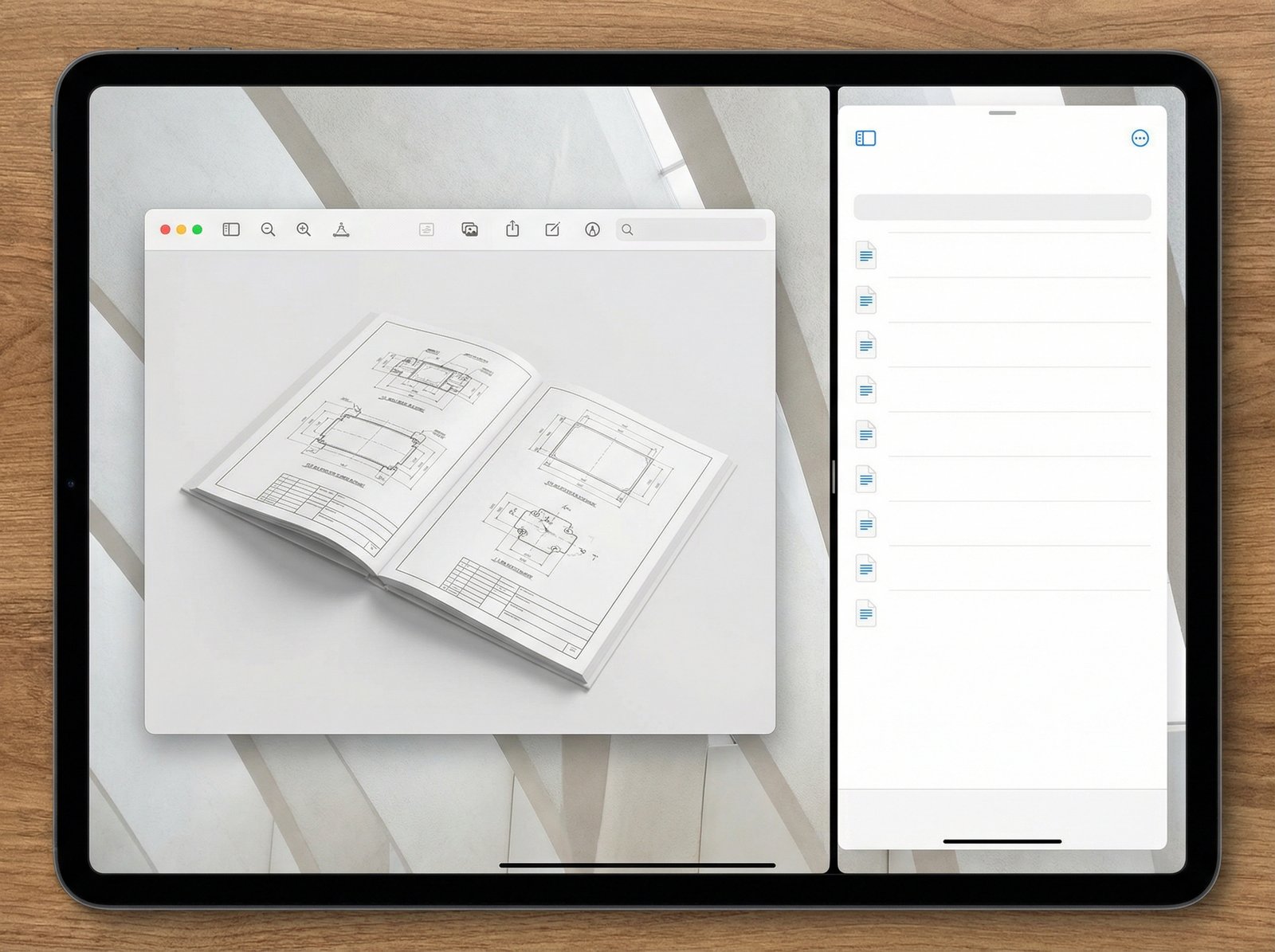
Task: Open the image gallery icon
Action: [x=471, y=229]
